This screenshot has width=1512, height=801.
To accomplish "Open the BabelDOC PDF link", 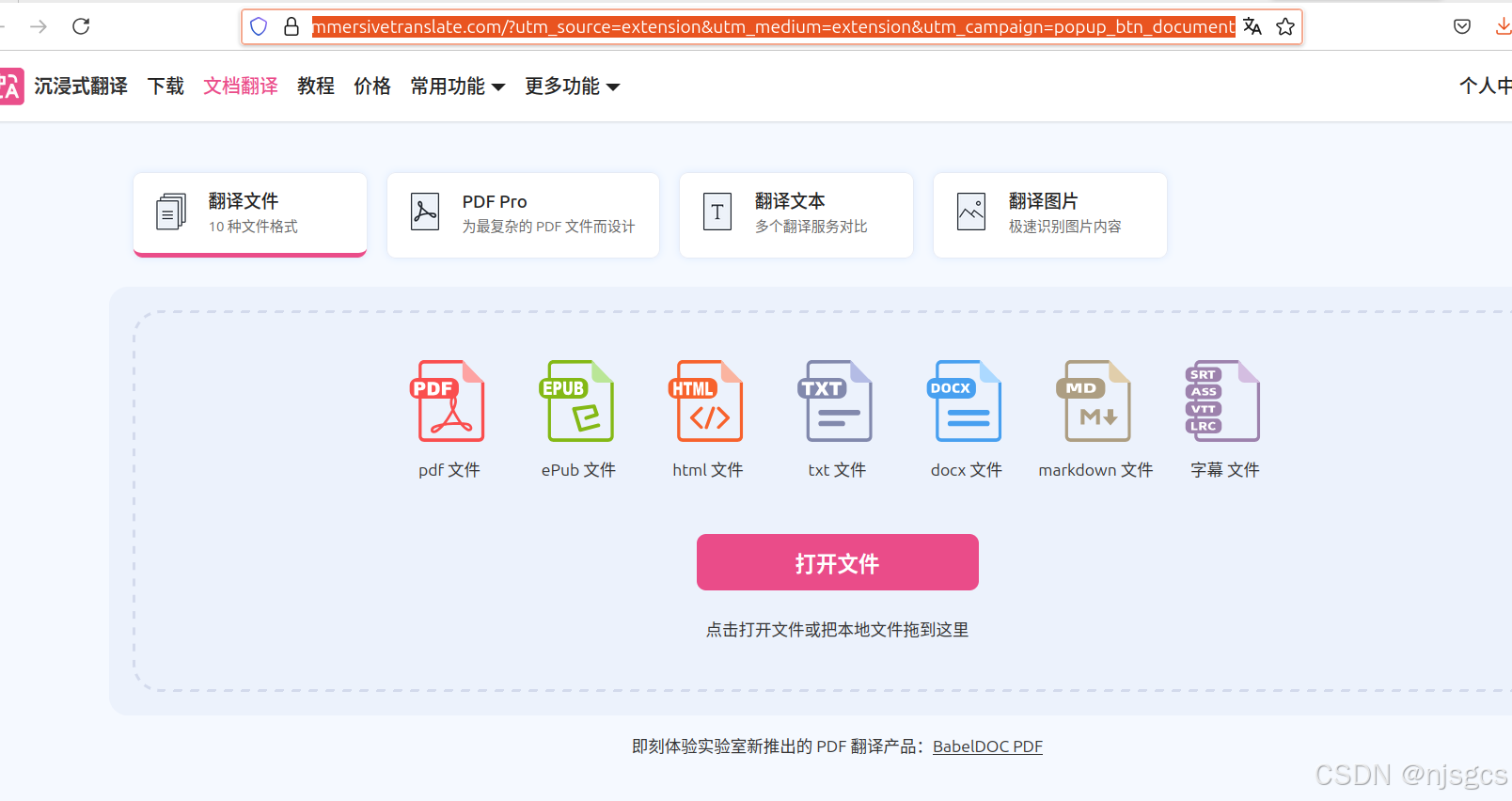I will (987, 746).
